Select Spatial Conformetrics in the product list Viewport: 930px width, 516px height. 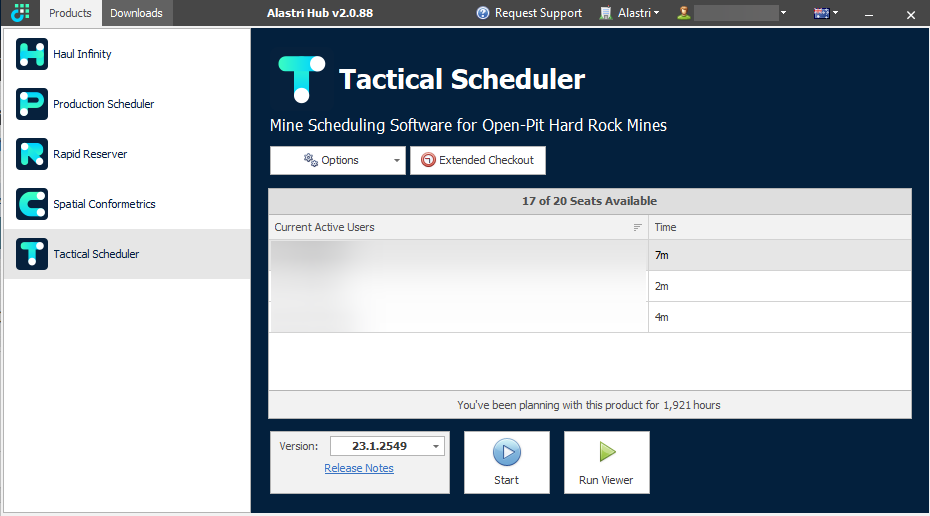pos(127,204)
